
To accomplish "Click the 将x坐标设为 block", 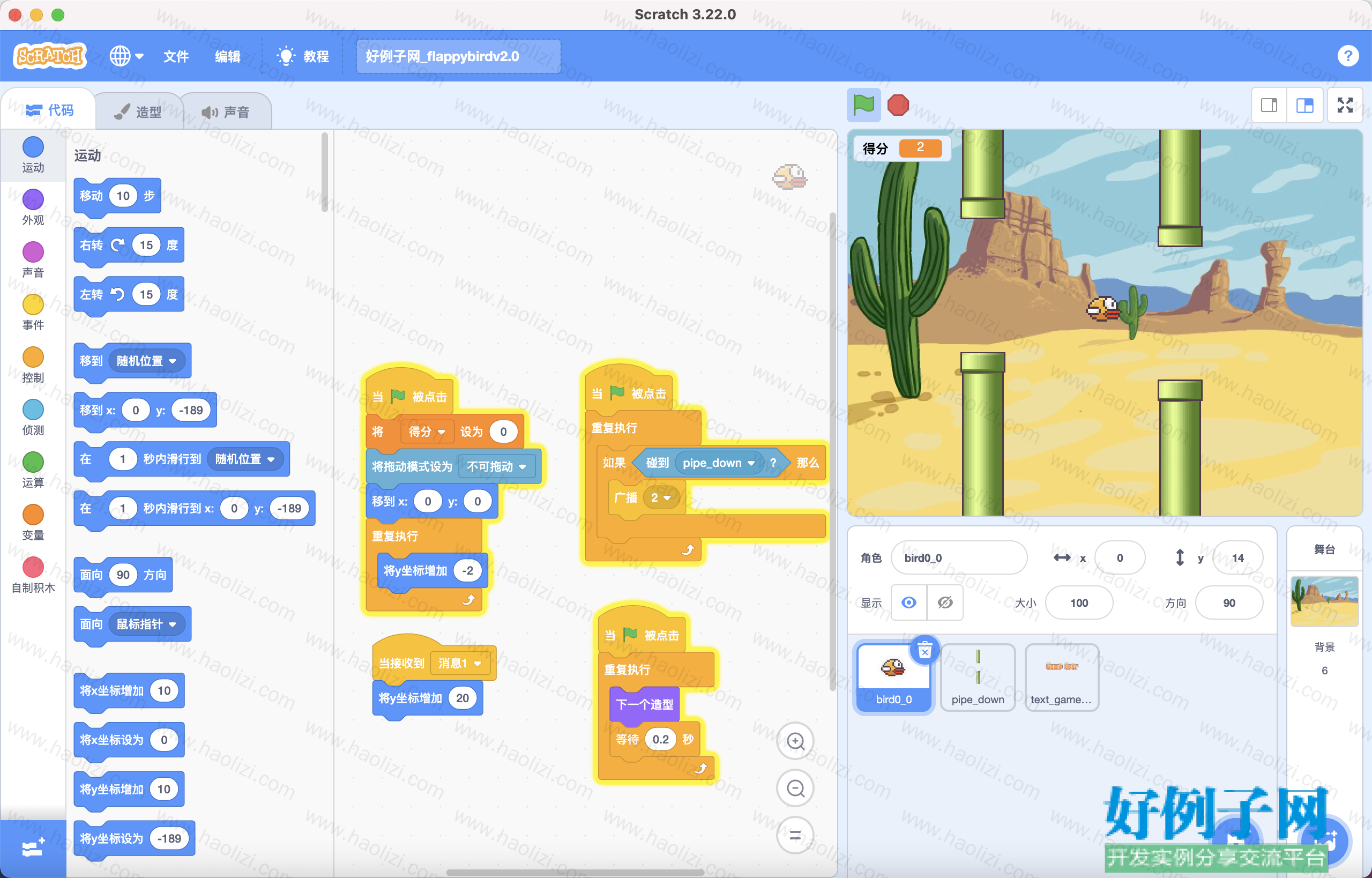I will (129, 740).
